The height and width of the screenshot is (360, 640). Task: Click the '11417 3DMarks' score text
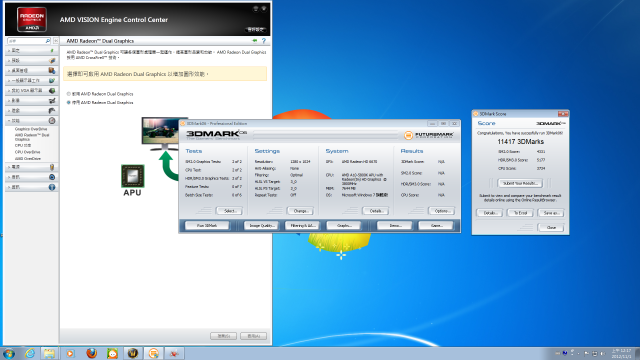click(520, 142)
